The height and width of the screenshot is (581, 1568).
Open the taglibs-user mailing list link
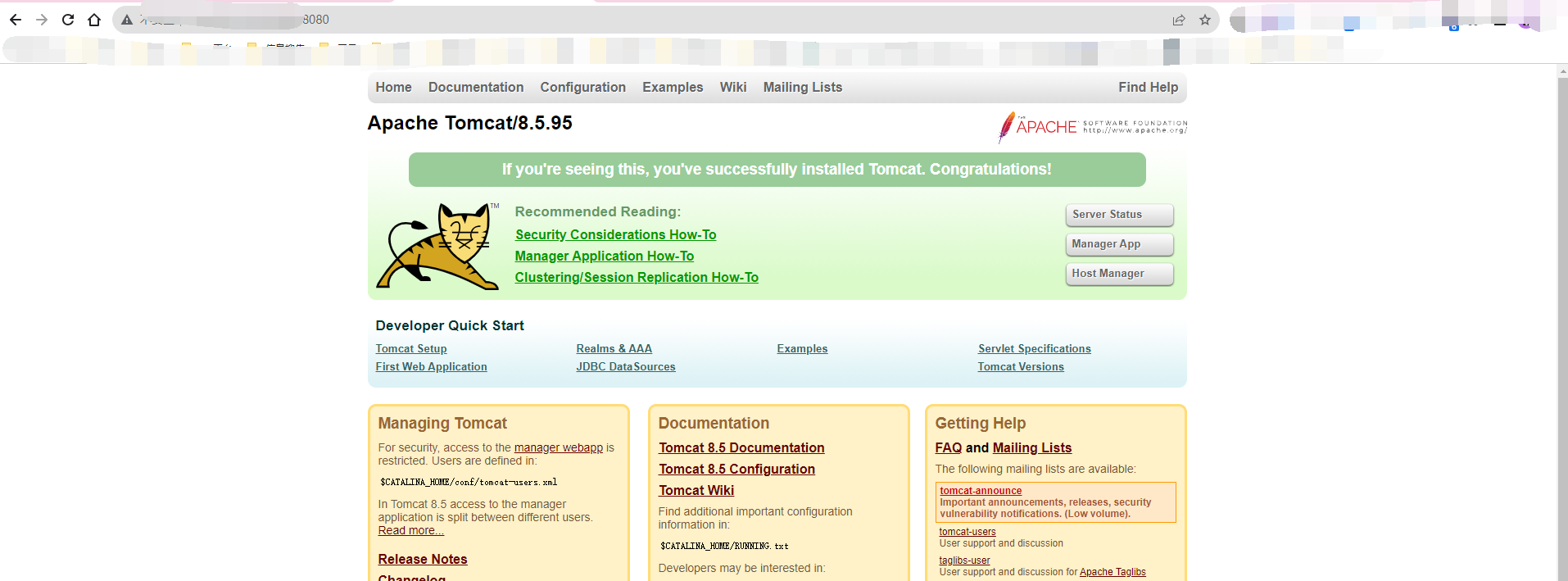(964, 561)
